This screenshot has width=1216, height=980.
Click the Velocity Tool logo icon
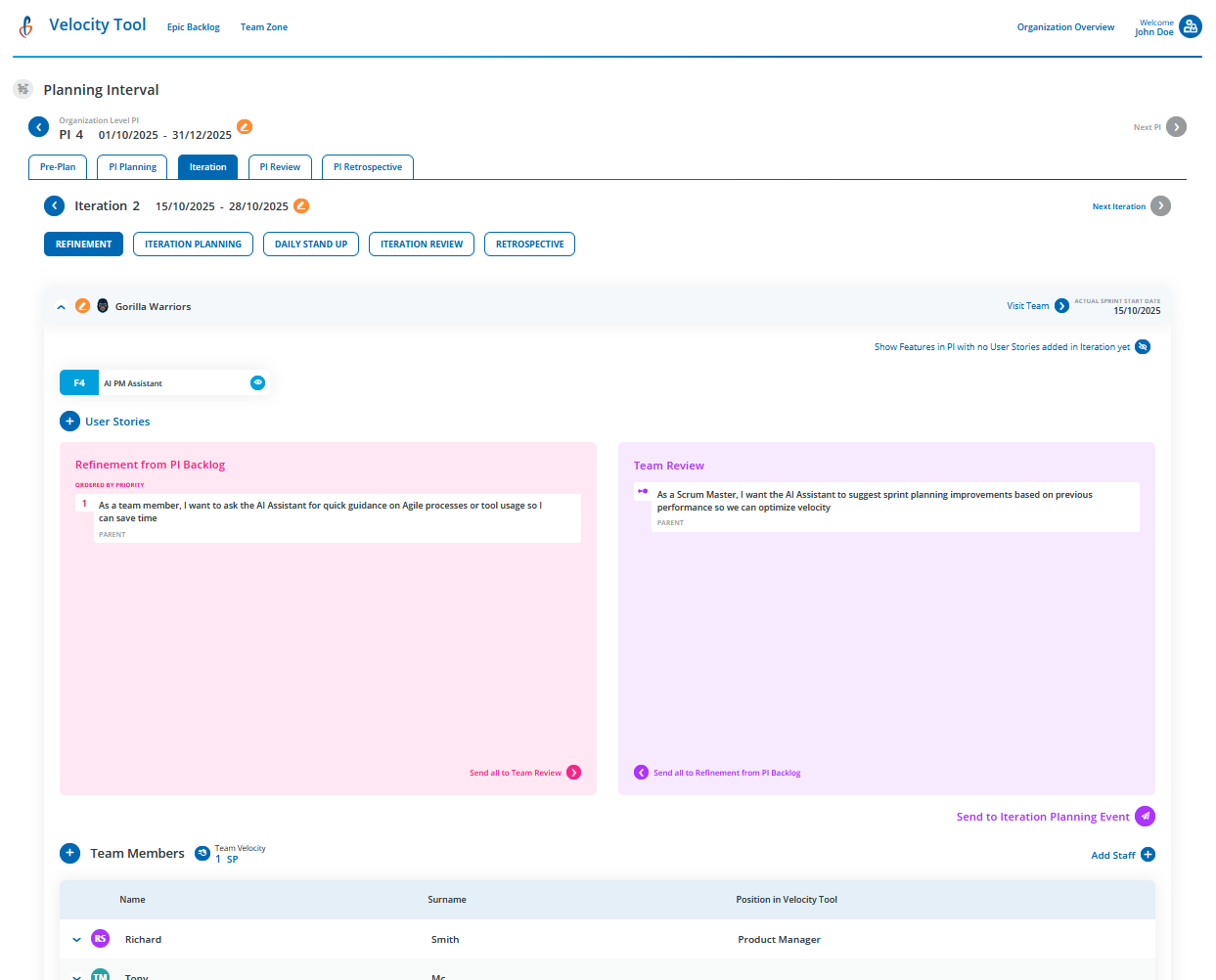coord(26,26)
